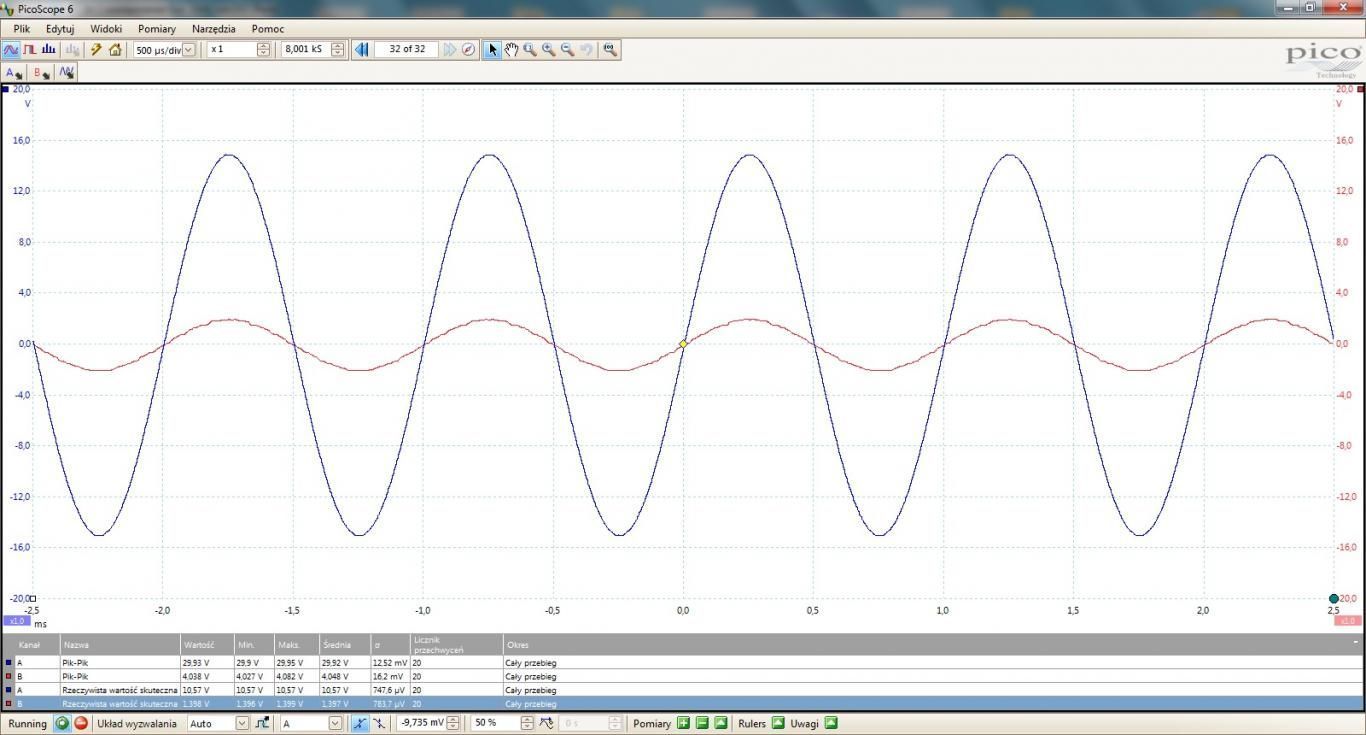Open Channel A options button
This screenshot has height=735, width=1366.
13,72
